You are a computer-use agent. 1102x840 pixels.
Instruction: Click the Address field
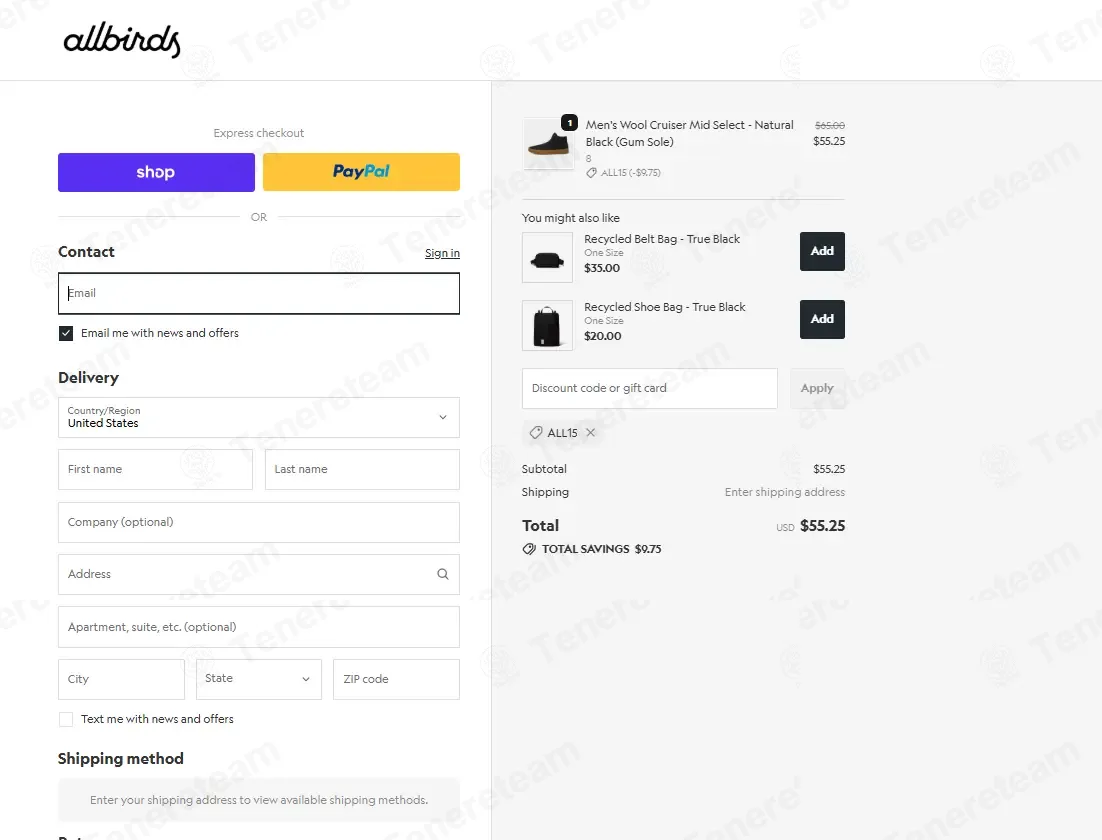[259, 574]
